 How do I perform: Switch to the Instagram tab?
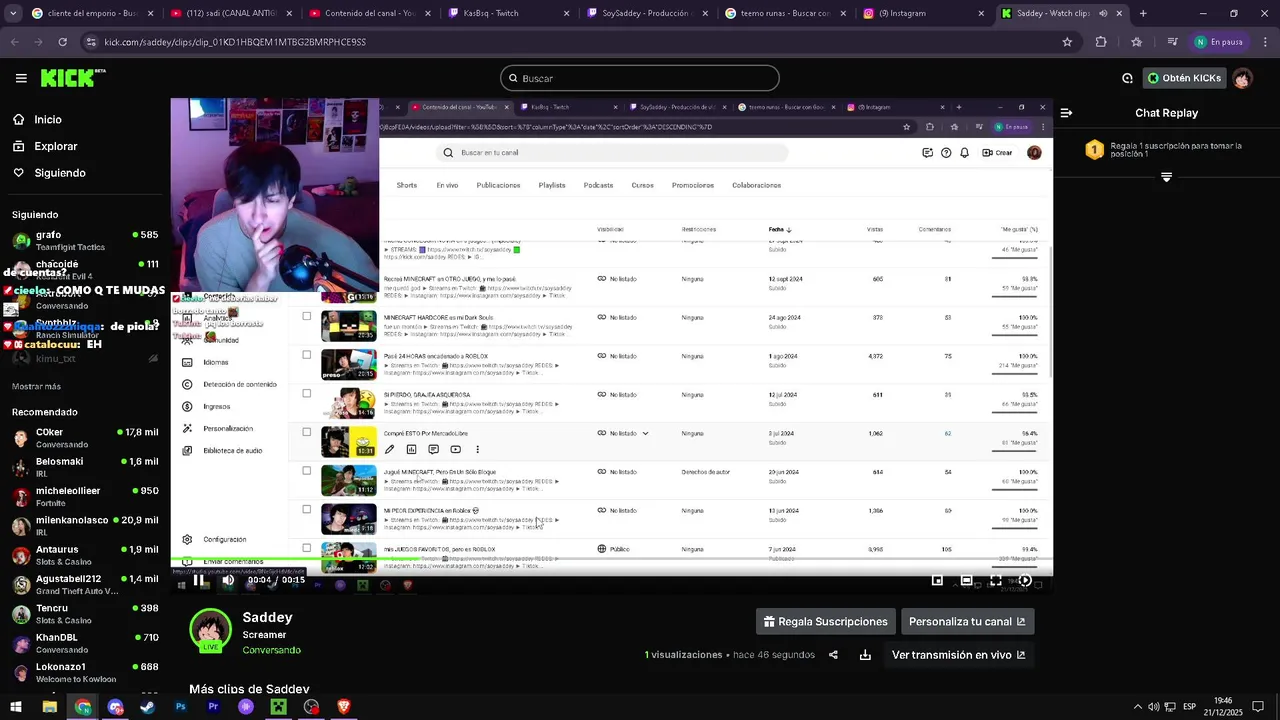tap(924, 13)
